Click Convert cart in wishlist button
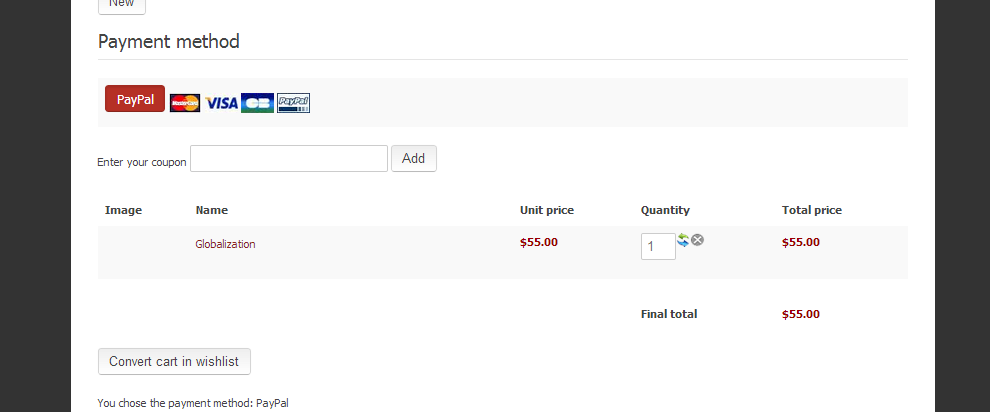Screen dimensions: 990x412 click(174, 361)
